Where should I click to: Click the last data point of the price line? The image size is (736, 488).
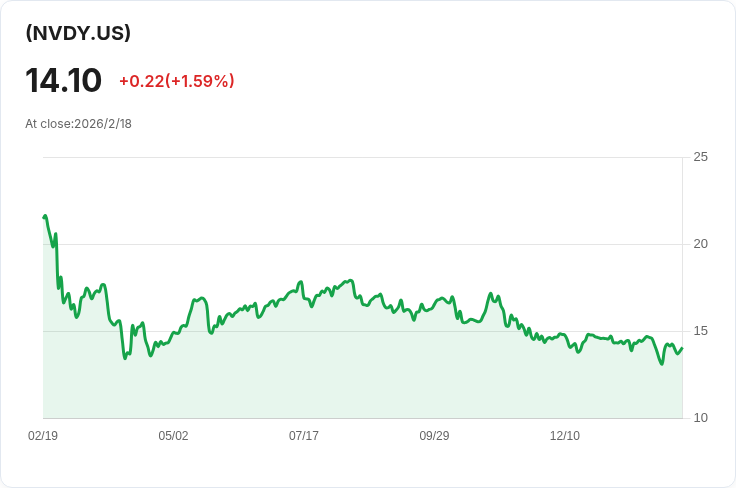(x=681, y=348)
